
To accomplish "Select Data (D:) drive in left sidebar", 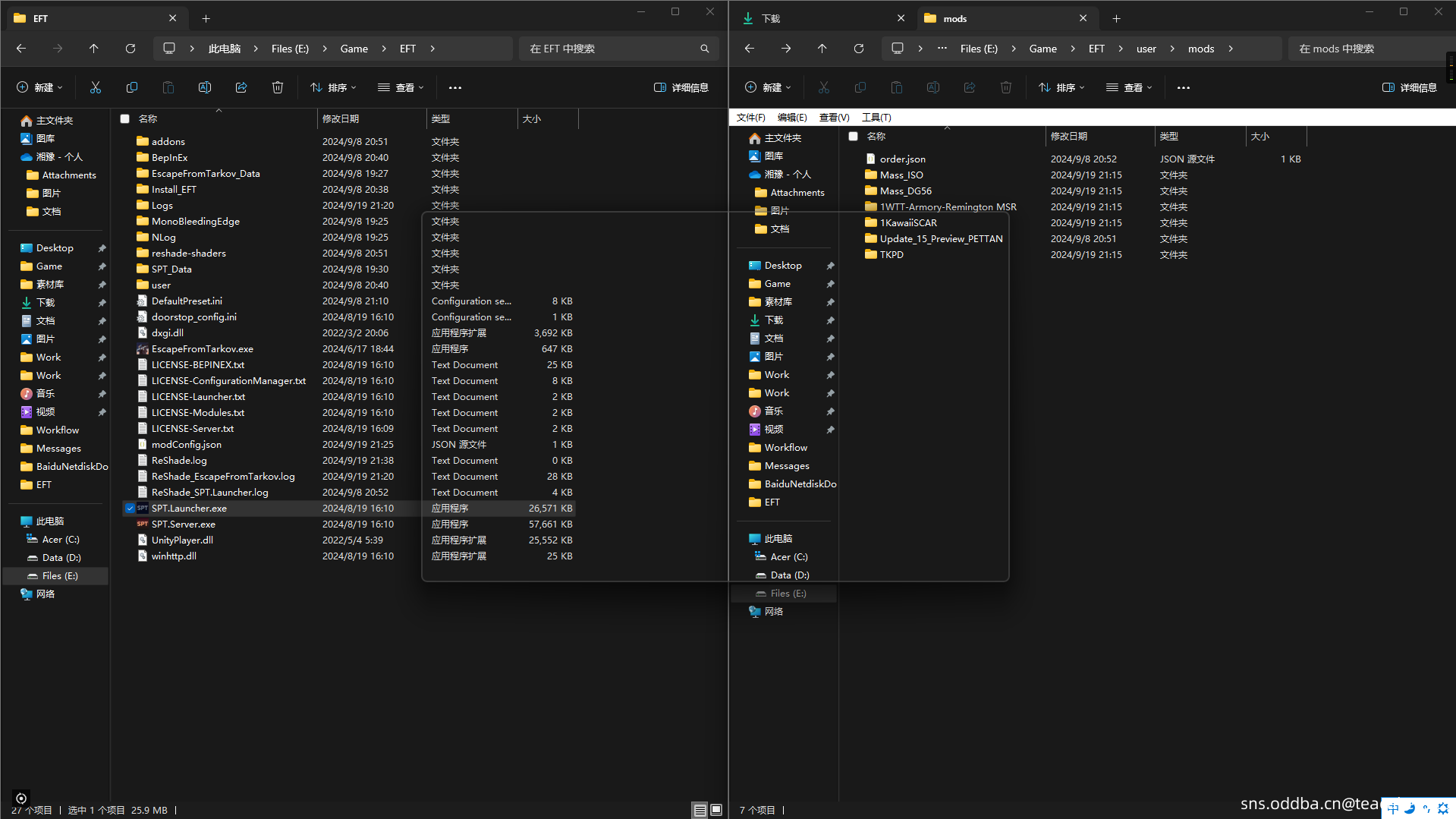I will (x=61, y=558).
